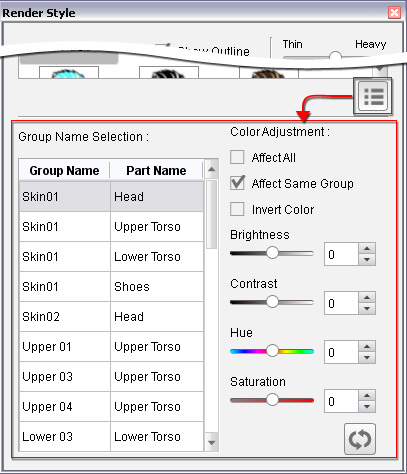The height and width of the screenshot is (474, 407).
Task: Click the Hue value field
Action: tap(341, 352)
